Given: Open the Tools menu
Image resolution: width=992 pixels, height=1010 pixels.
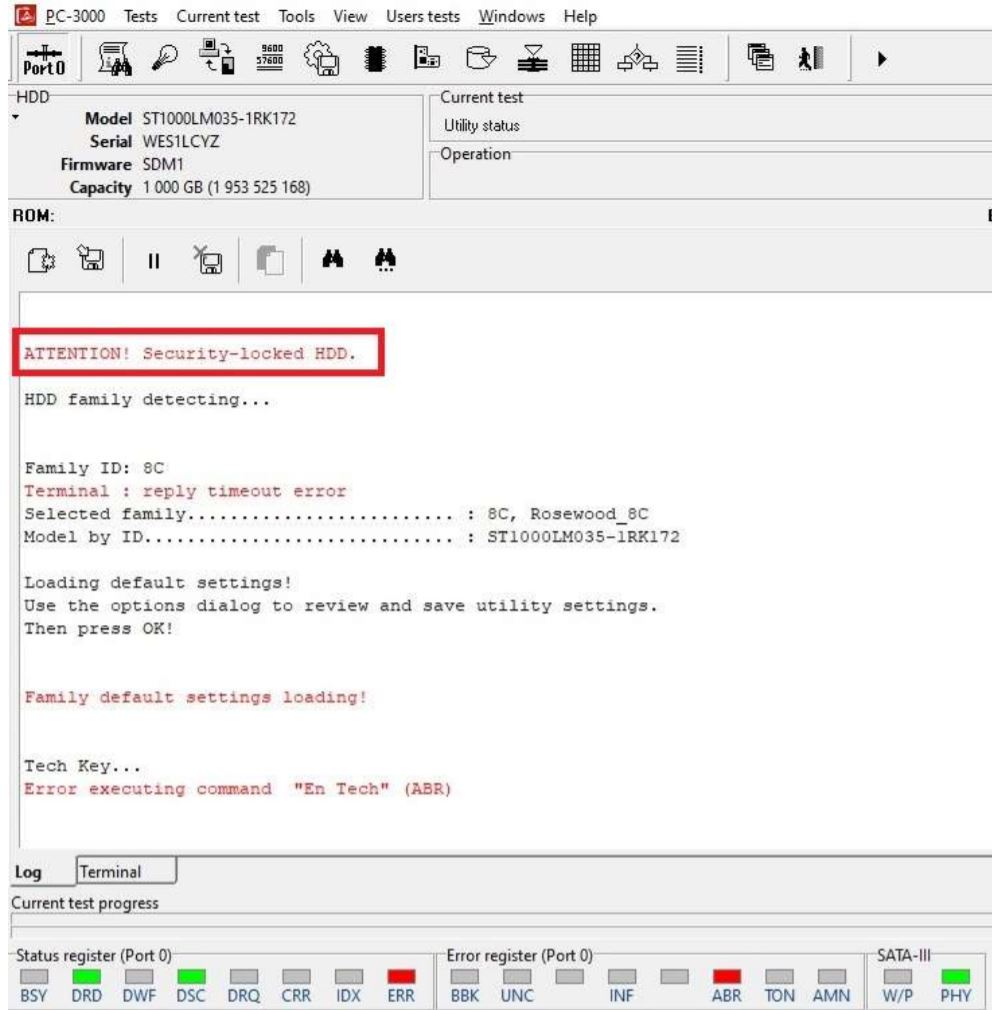Looking at the screenshot, I should click(296, 16).
